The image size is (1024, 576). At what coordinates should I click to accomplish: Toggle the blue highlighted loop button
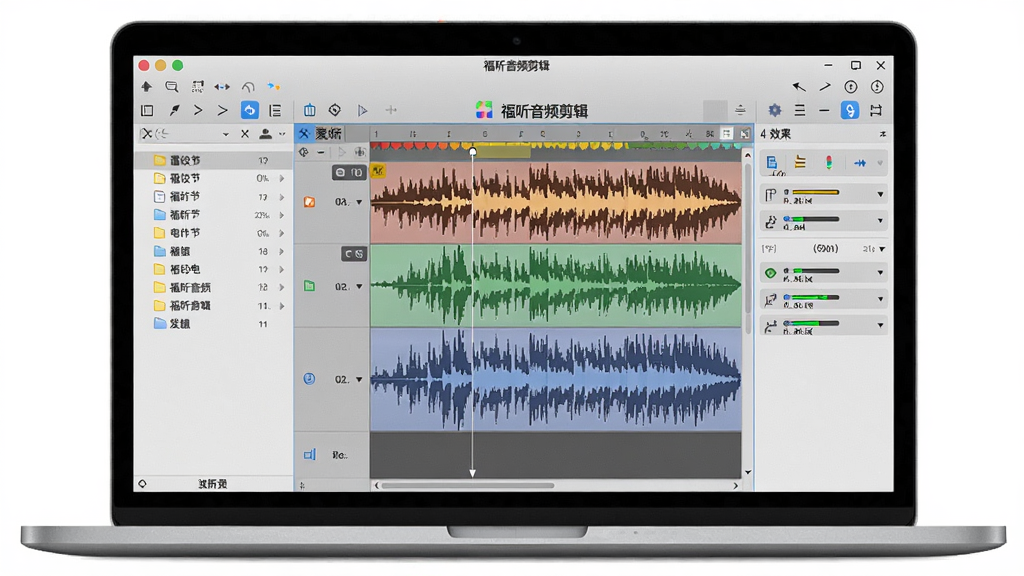pos(249,110)
